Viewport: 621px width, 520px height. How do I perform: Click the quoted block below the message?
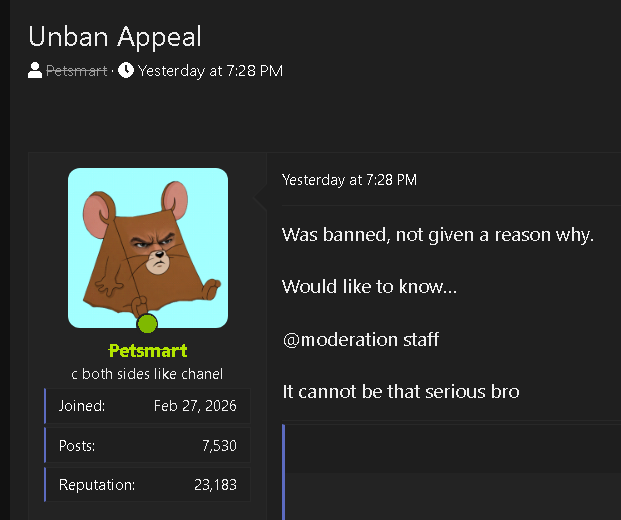451,472
